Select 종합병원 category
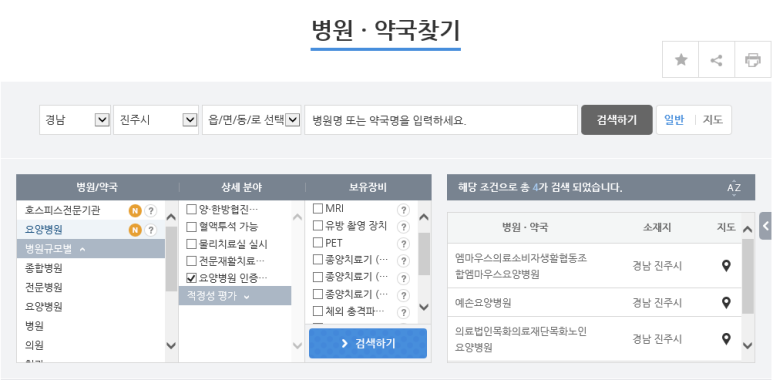The width and height of the screenshot is (773, 380). [44, 269]
